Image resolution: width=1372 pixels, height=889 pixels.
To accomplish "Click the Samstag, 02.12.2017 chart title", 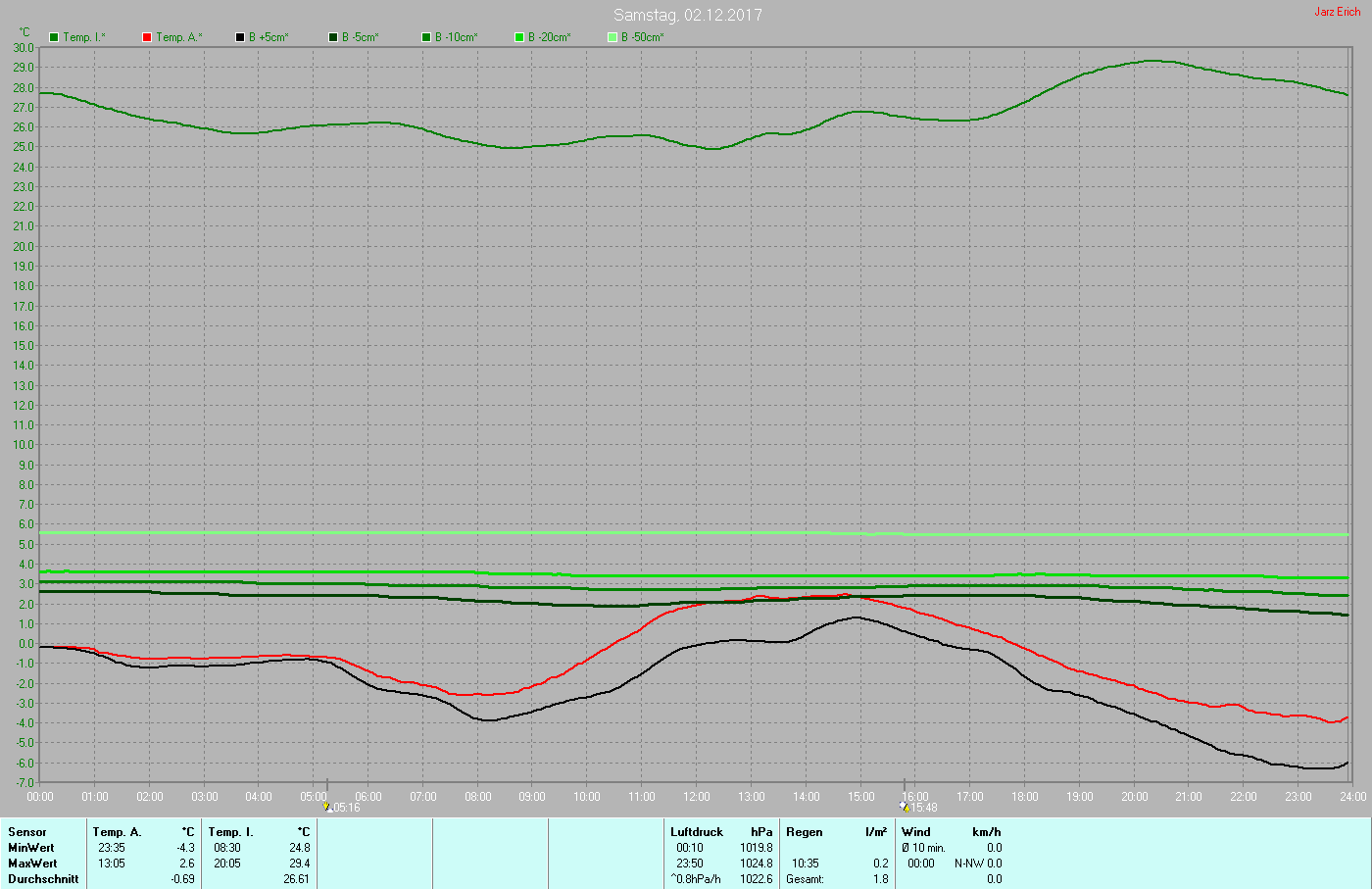I will pos(687,15).
